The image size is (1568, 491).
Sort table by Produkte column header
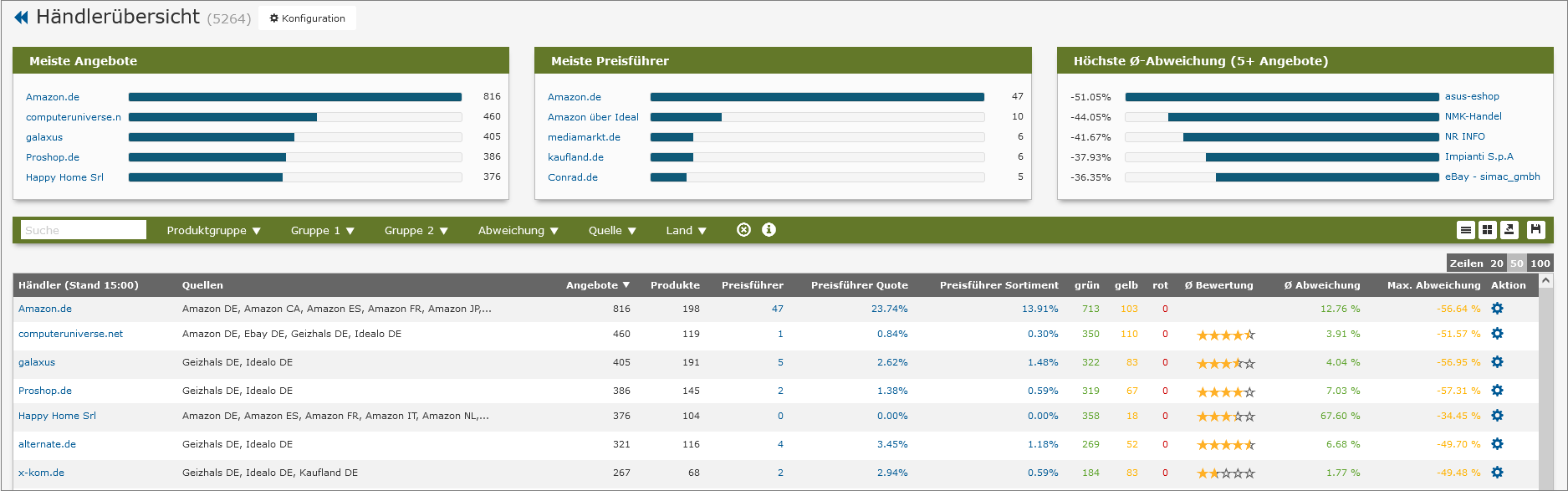tap(675, 285)
